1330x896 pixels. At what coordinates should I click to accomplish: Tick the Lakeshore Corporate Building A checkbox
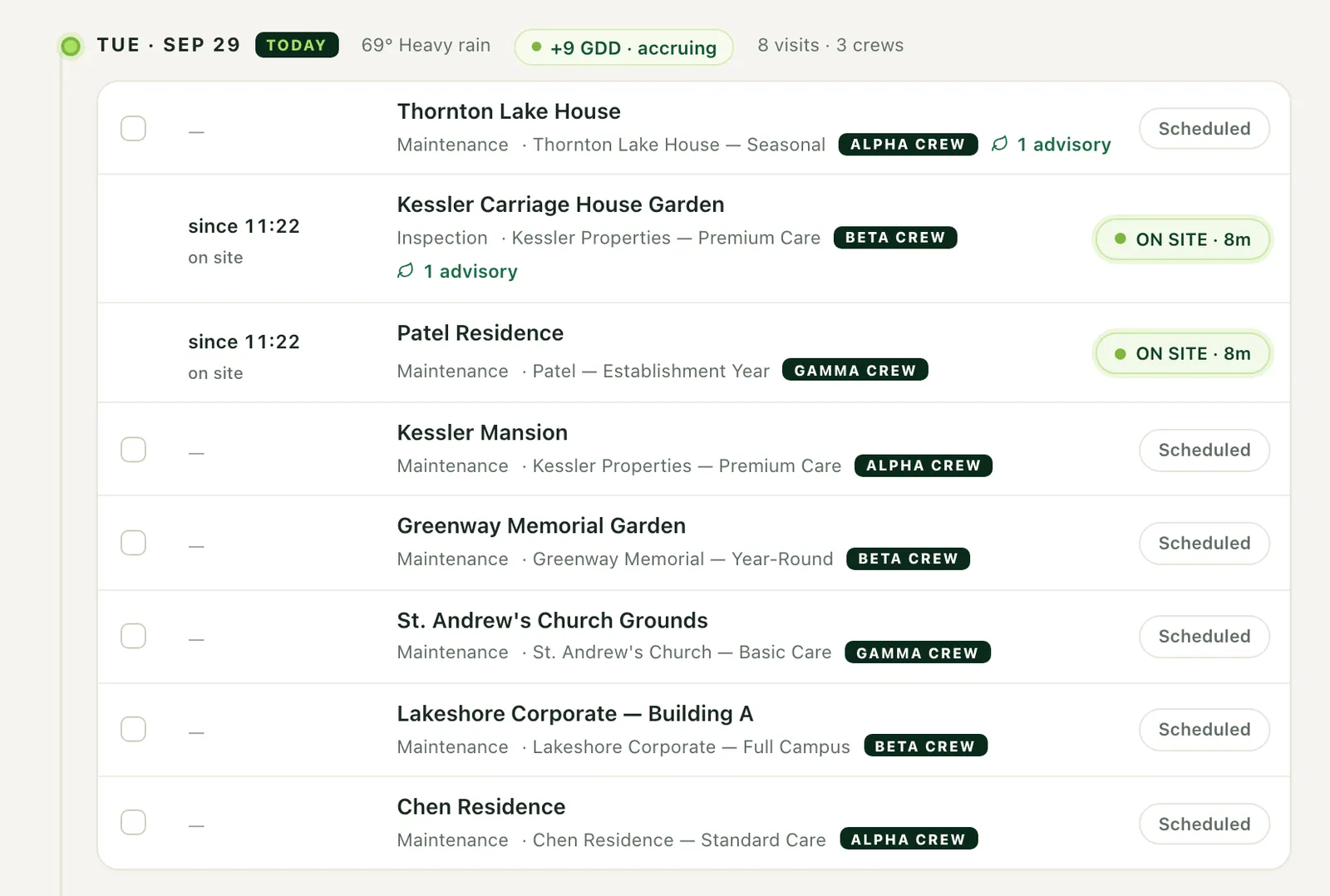pyautogui.click(x=133, y=729)
